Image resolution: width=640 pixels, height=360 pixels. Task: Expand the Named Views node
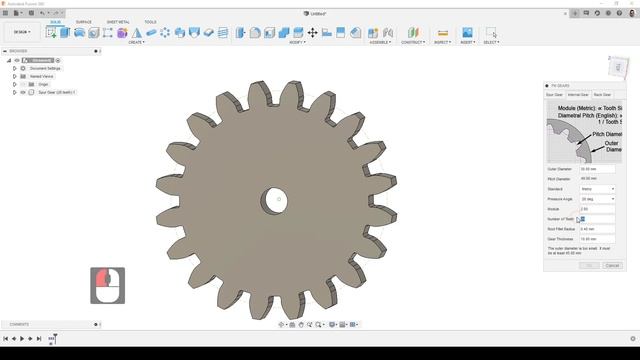tap(15, 76)
